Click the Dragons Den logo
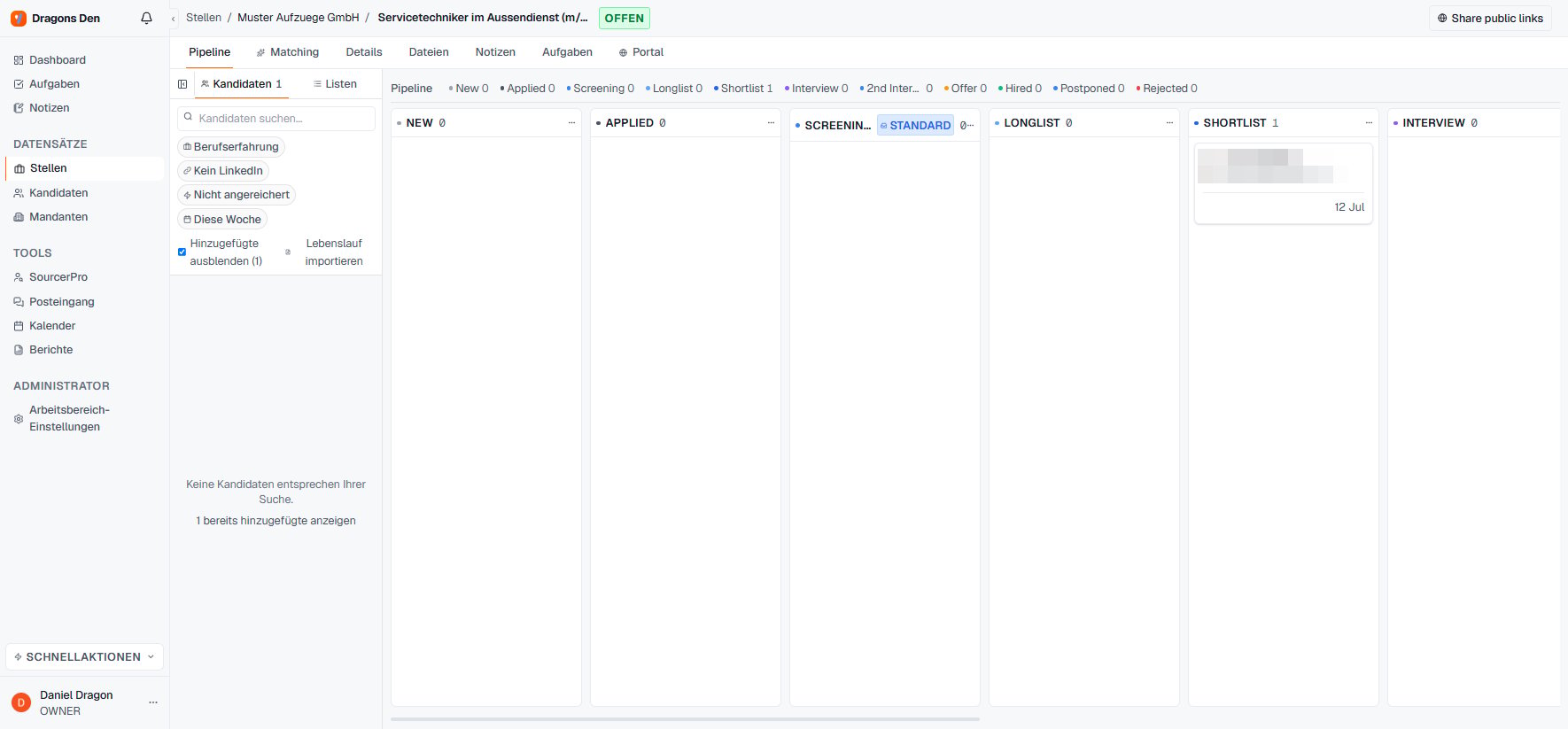 pos(19,18)
